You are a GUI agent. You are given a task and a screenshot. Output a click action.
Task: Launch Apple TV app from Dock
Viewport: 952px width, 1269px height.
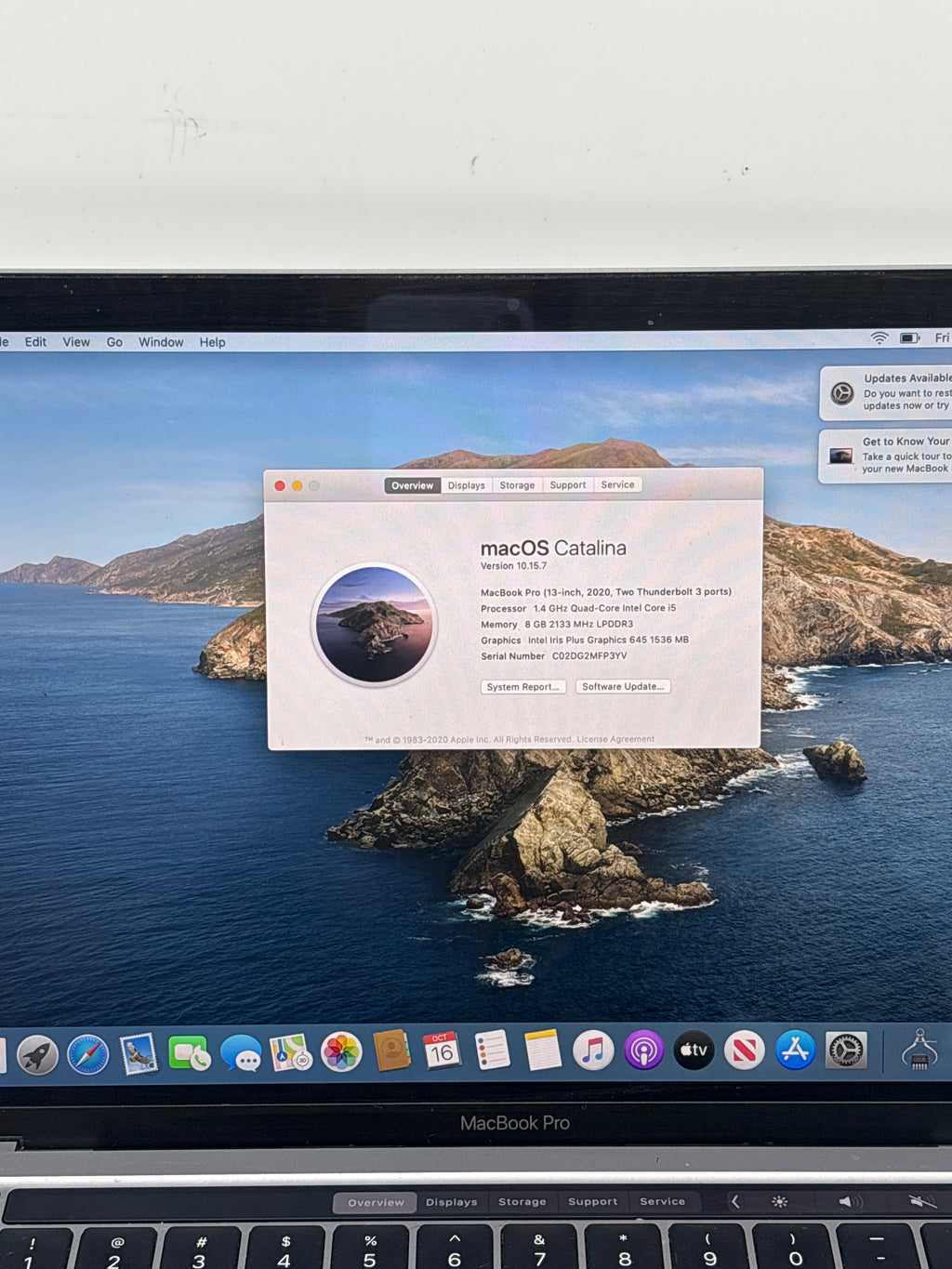tap(694, 1051)
